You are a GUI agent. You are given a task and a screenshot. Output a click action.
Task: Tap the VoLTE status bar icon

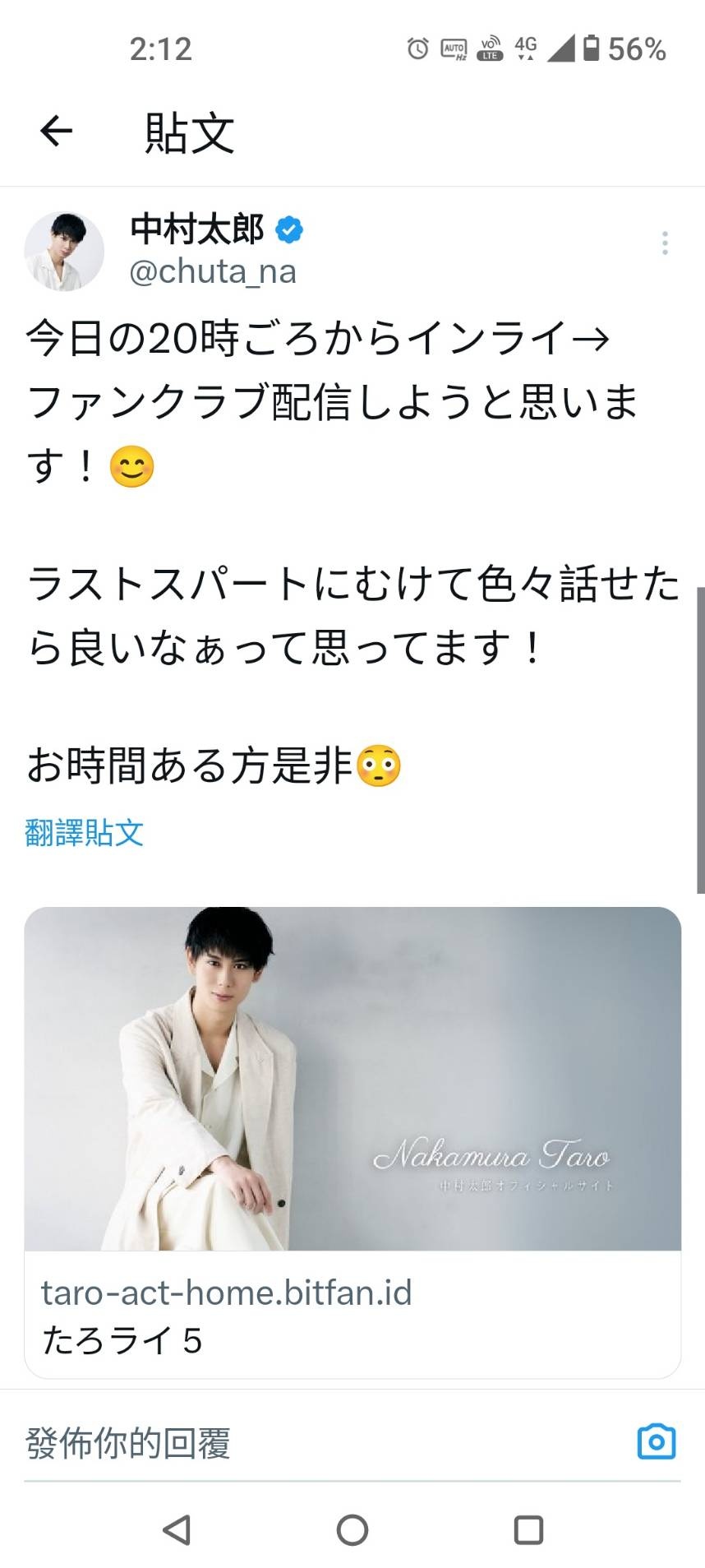coord(490,49)
